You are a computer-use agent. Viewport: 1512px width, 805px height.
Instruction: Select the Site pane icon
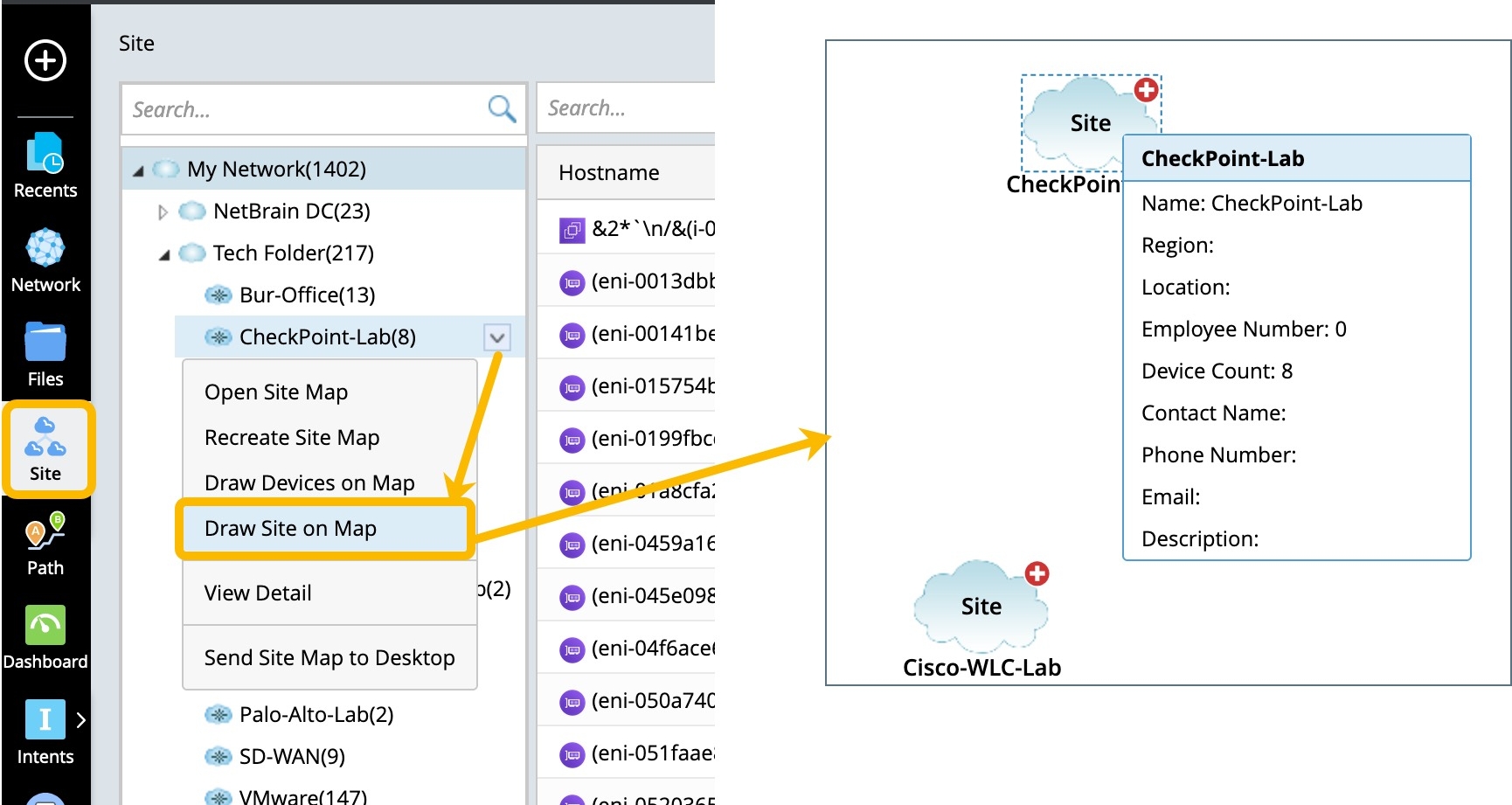pyautogui.click(x=45, y=449)
